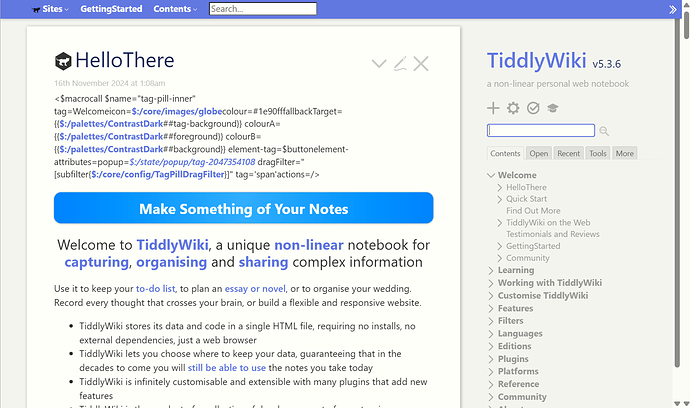Open the $:/core/config/TagPillDragFilter link

tap(158, 174)
